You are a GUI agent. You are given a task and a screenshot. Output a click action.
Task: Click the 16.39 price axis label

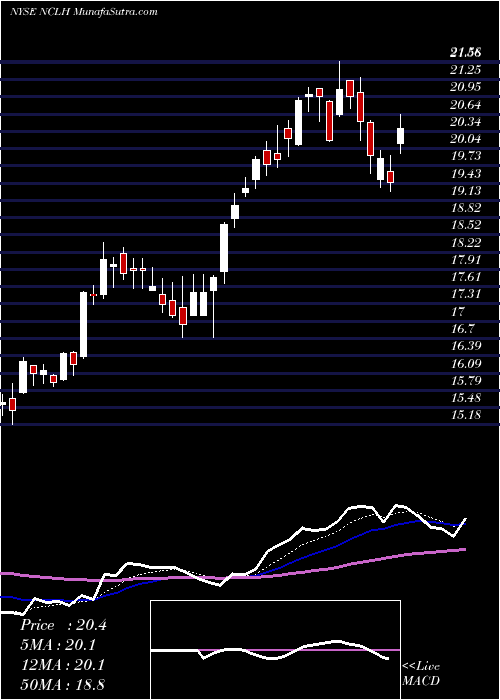(x=466, y=346)
